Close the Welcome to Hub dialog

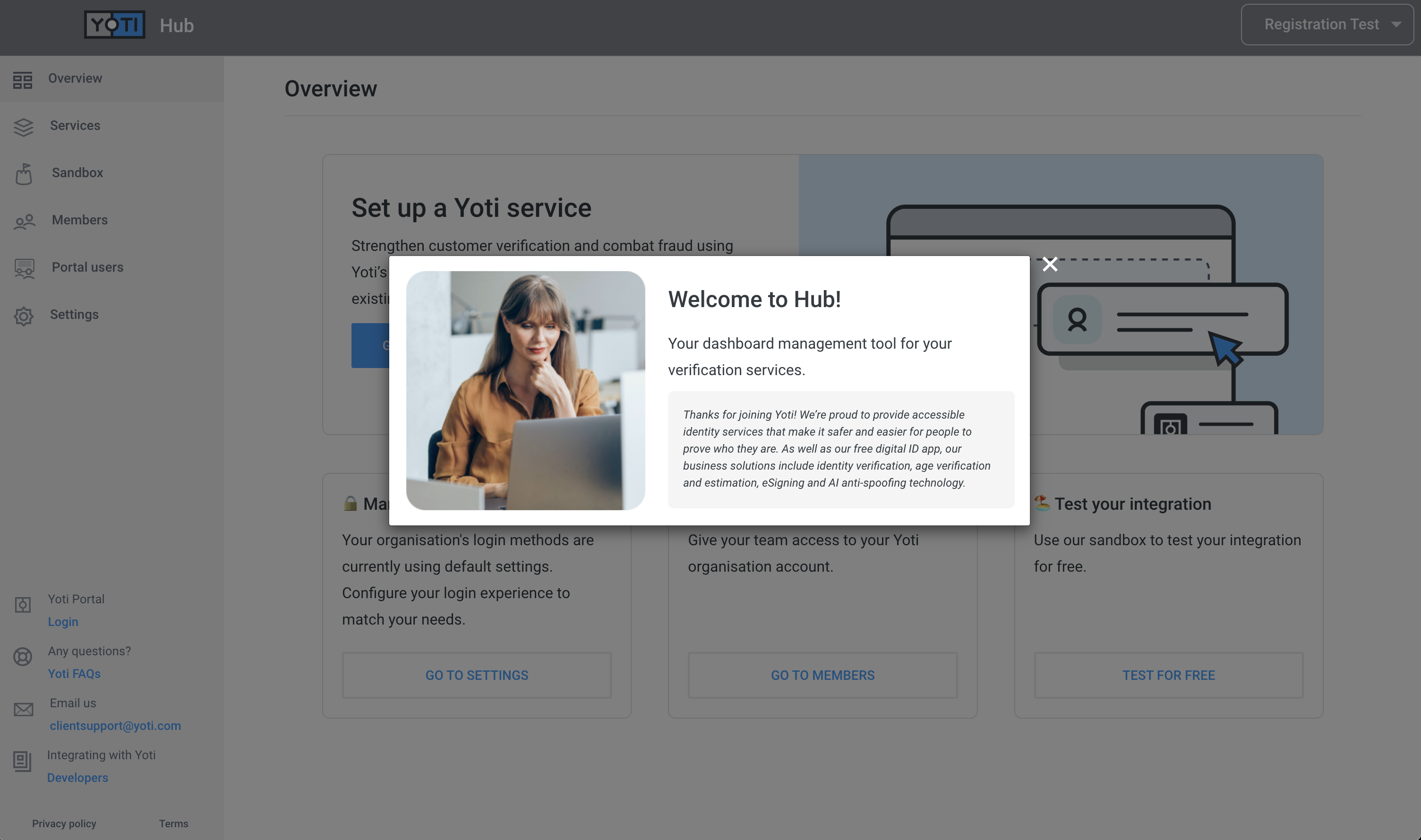pos(1050,265)
